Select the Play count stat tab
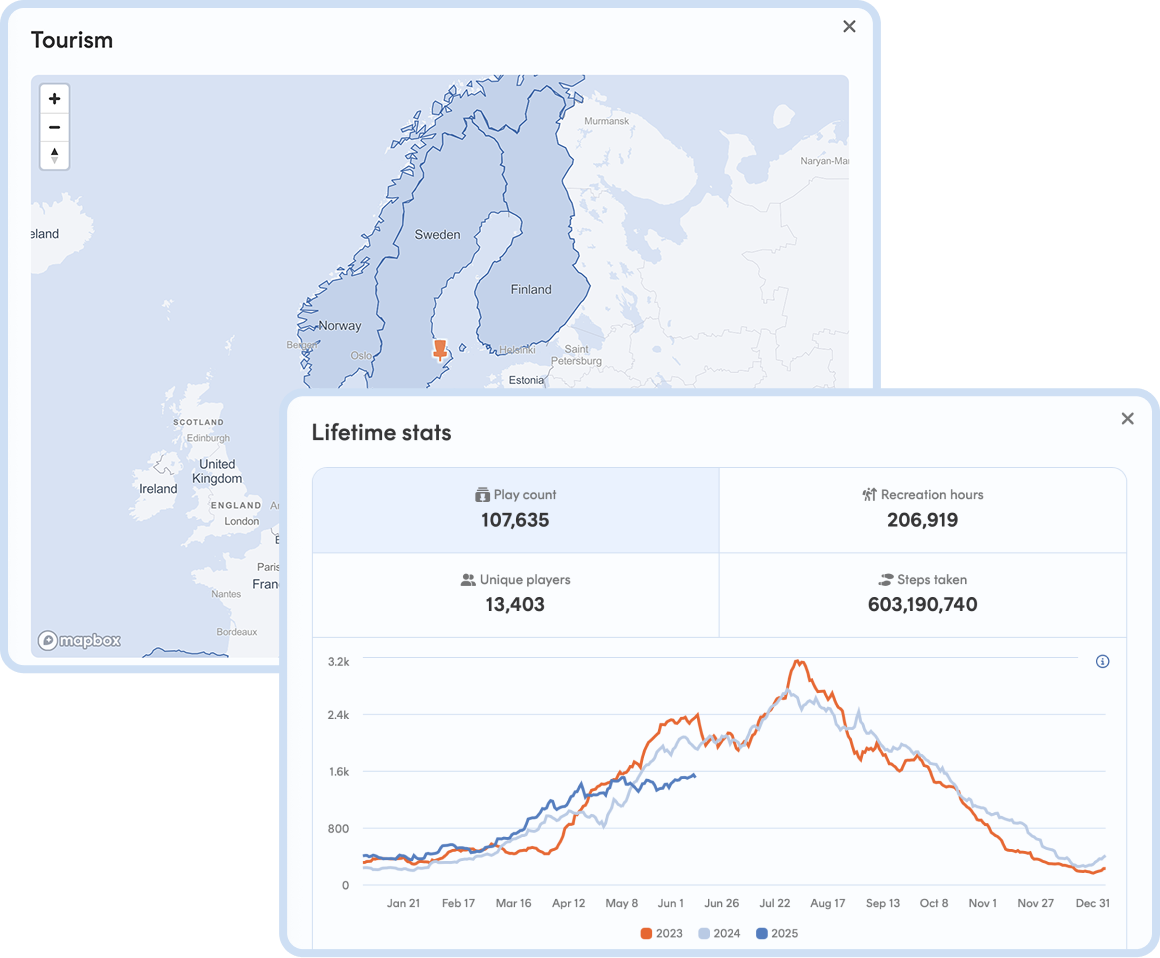The height and width of the screenshot is (958, 1160). tap(515, 509)
